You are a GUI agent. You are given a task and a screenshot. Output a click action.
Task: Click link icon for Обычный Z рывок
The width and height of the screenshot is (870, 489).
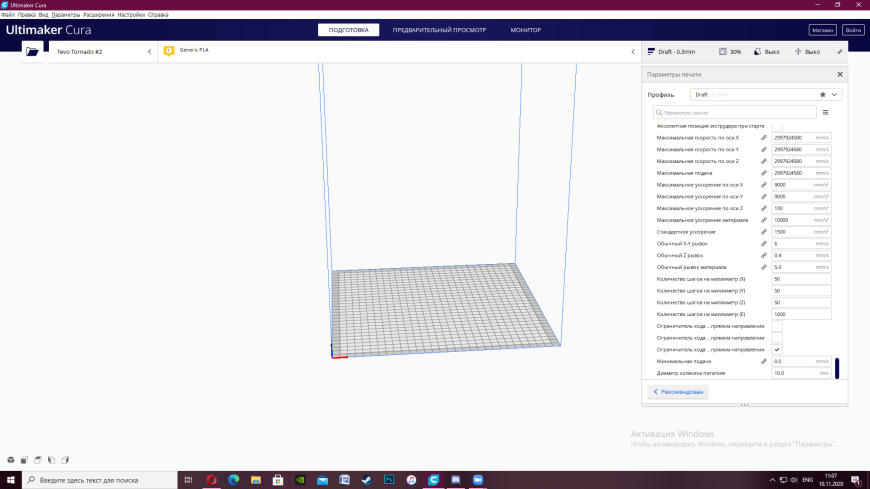(x=764, y=255)
